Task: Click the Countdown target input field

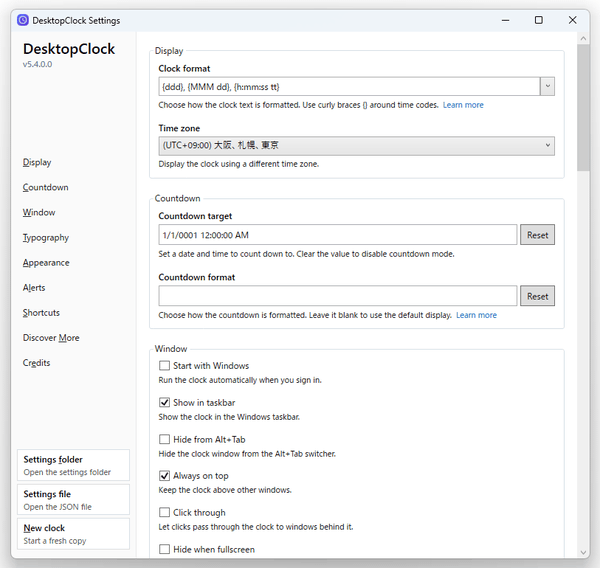Action: [338, 235]
